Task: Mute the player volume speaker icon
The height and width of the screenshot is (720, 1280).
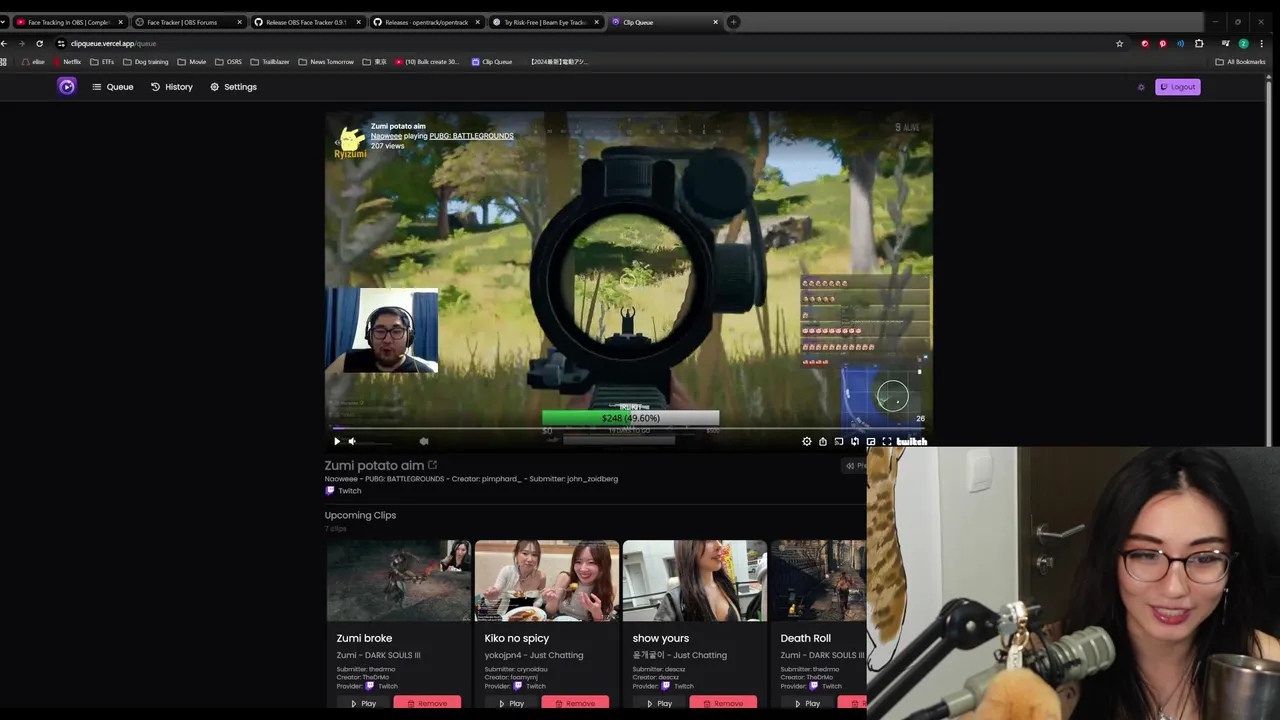Action: 352,441
